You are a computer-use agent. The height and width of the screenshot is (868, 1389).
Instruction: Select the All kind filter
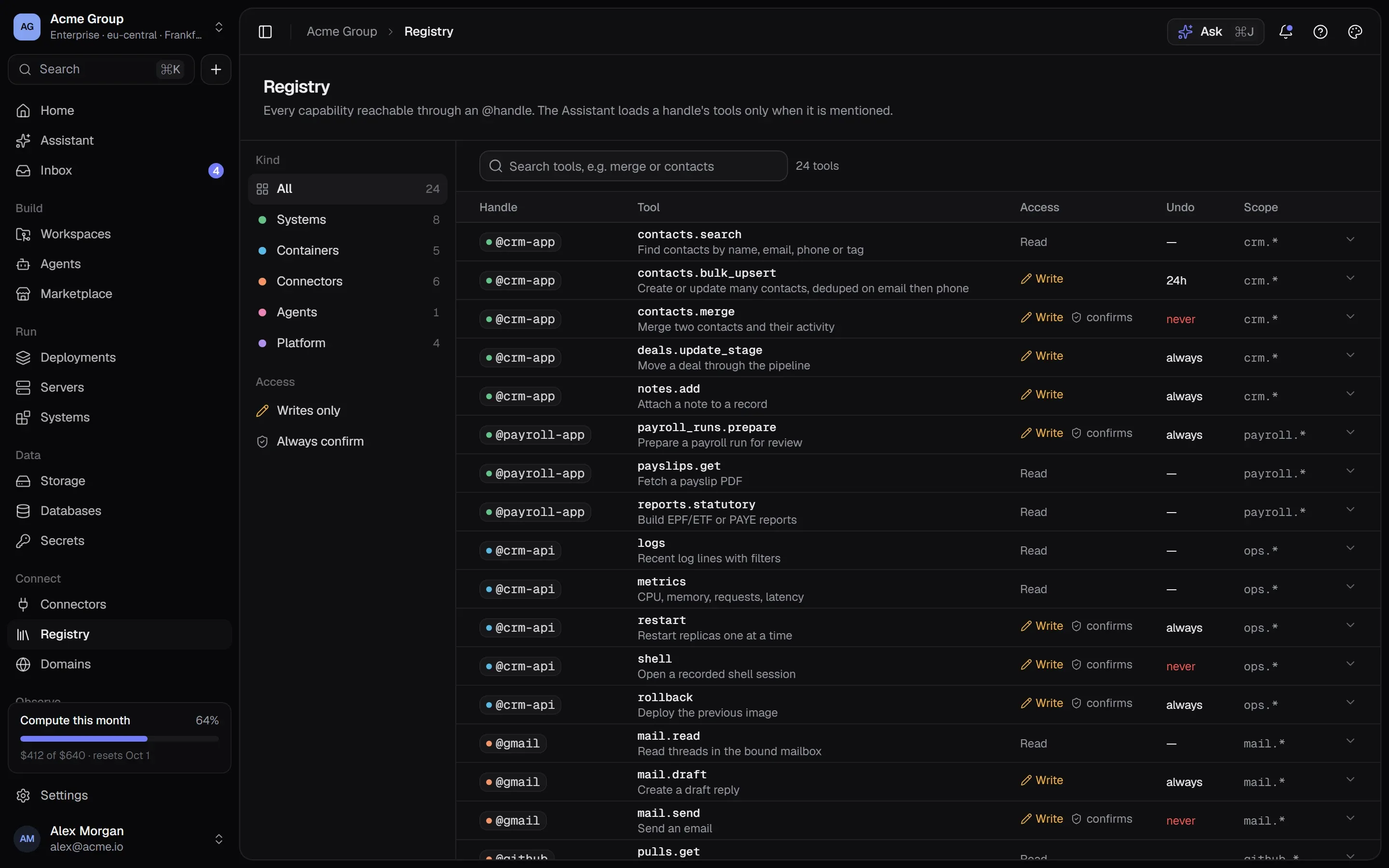point(348,189)
